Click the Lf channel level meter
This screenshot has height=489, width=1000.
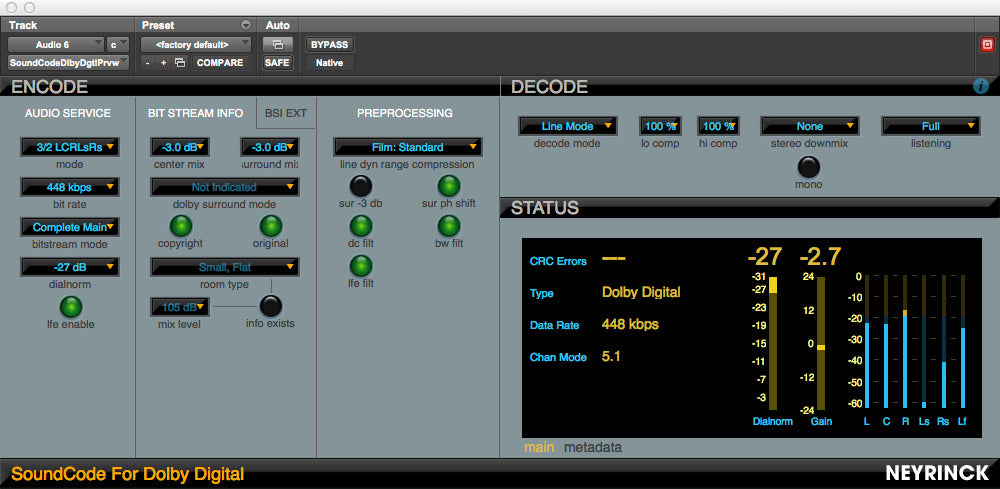(x=962, y=342)
